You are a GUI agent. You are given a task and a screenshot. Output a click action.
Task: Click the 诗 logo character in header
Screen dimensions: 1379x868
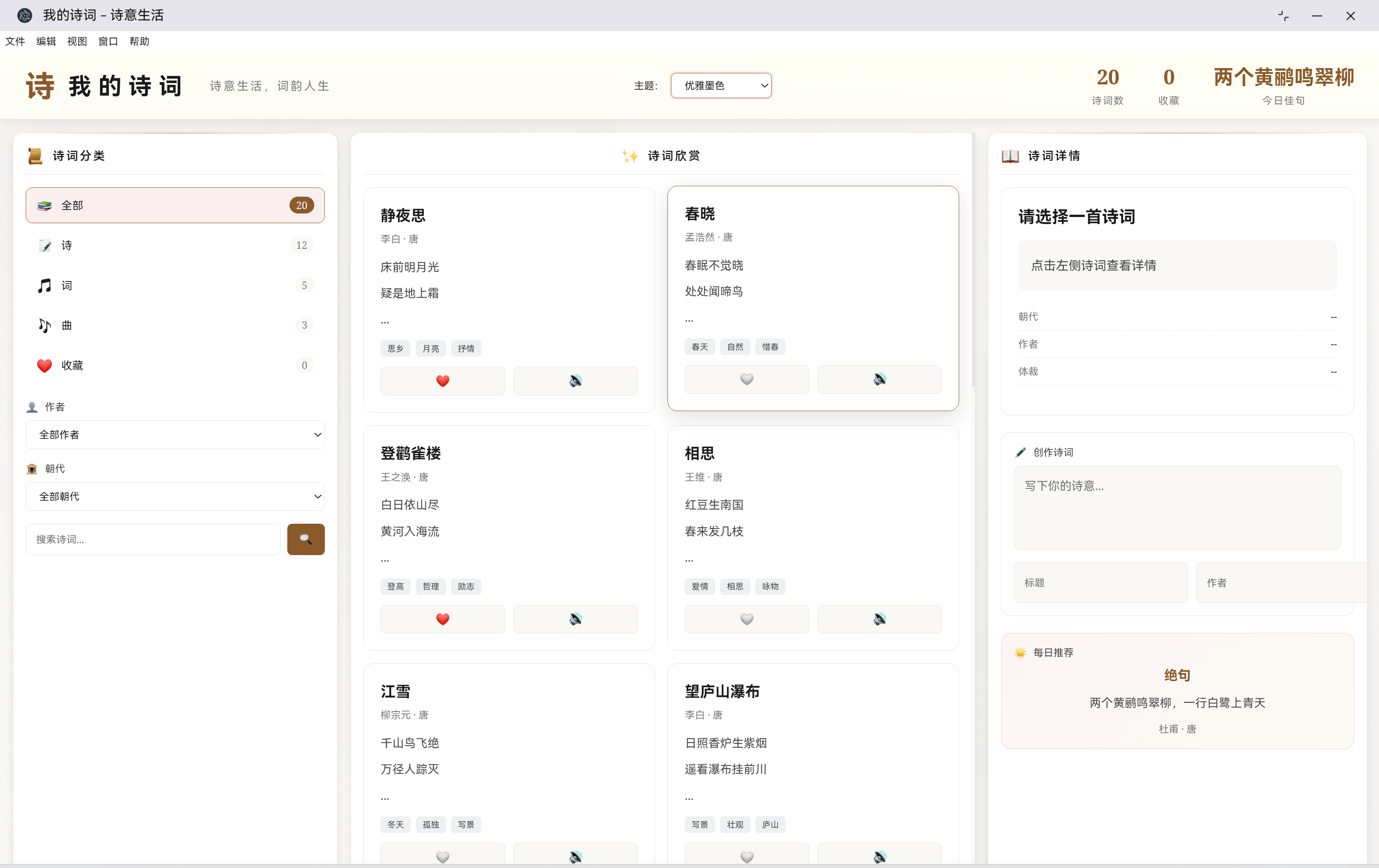40,86
